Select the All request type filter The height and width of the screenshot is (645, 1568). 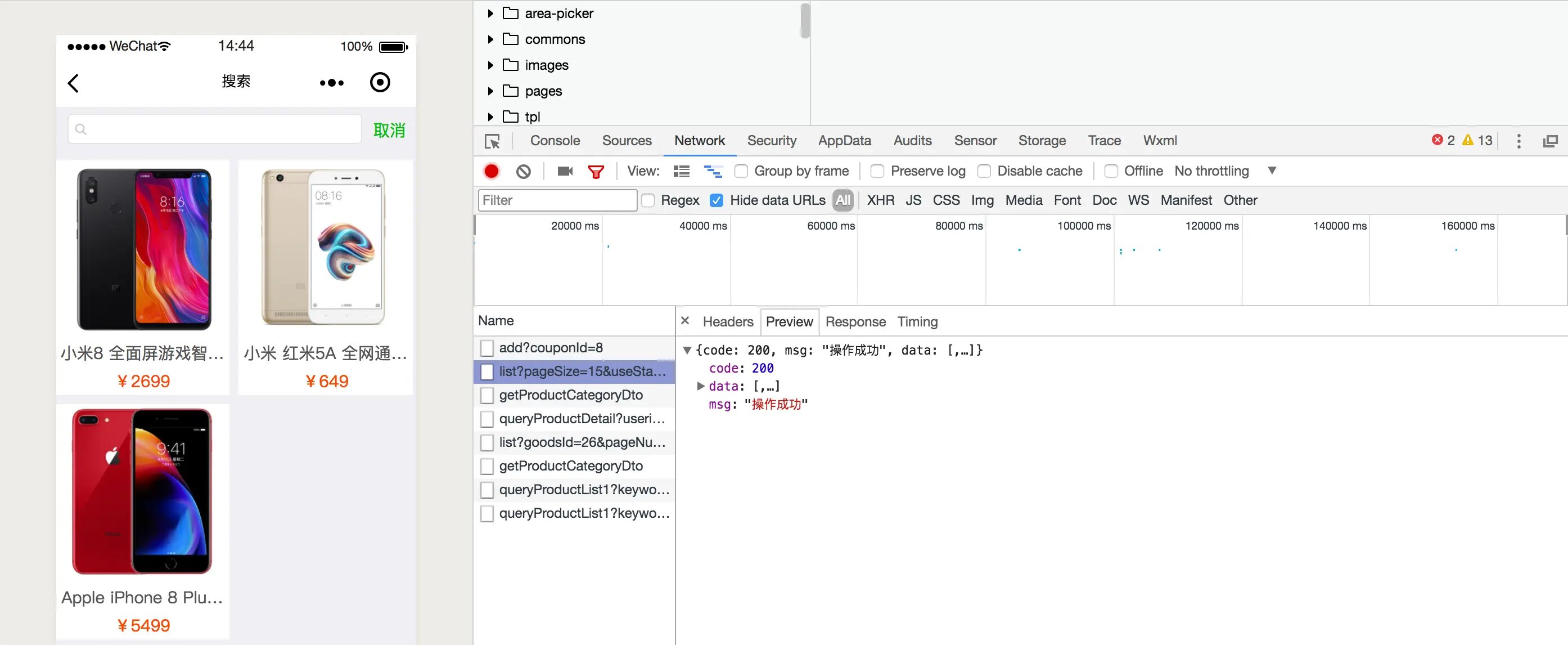point(842,200)
